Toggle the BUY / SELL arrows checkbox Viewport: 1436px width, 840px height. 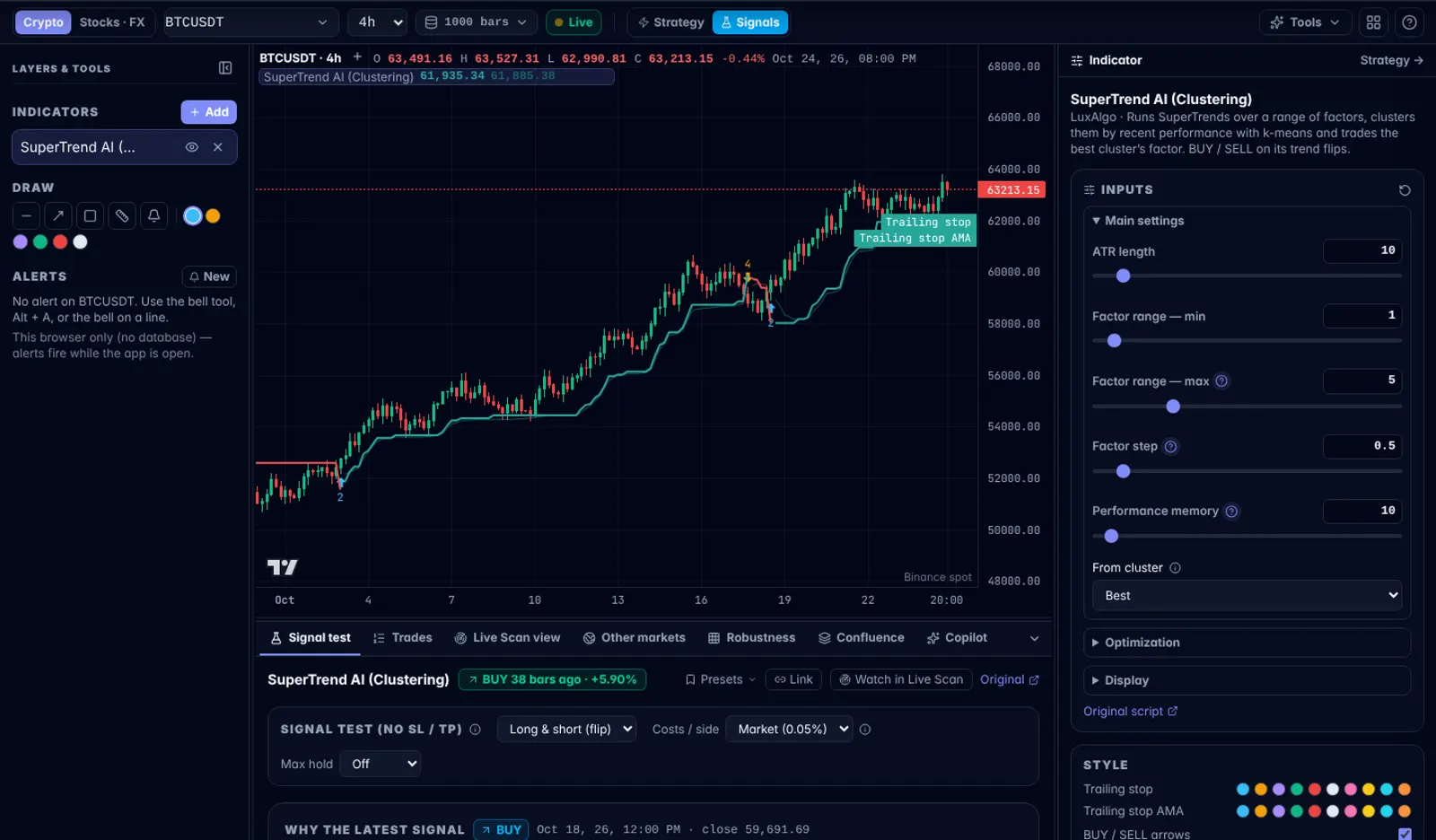[x=1405, y=834]
